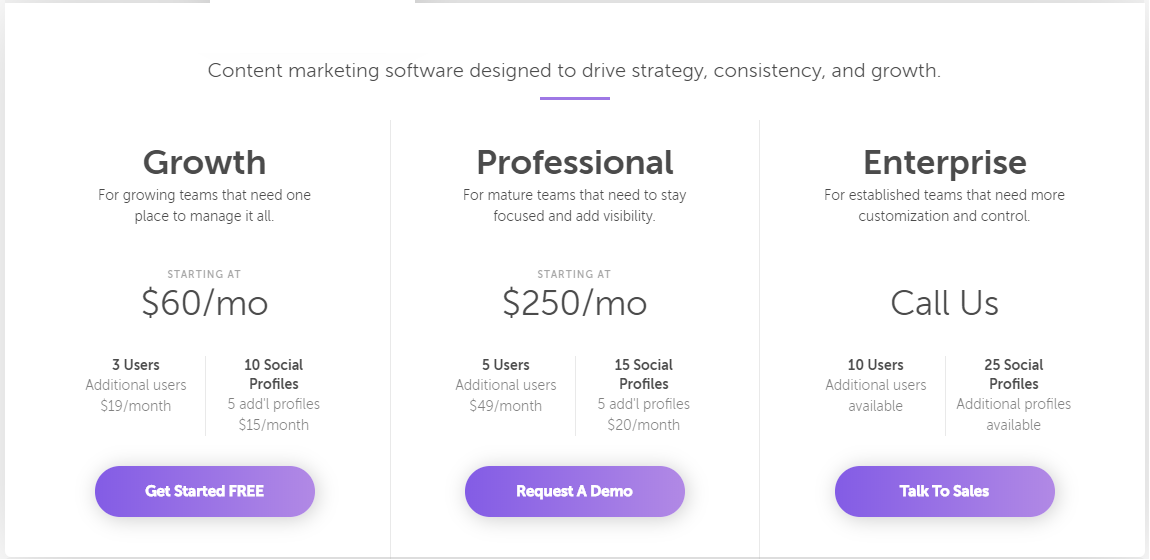Select the Professional plan heading
Screen dimensions: 1150x560
(574, 162)
